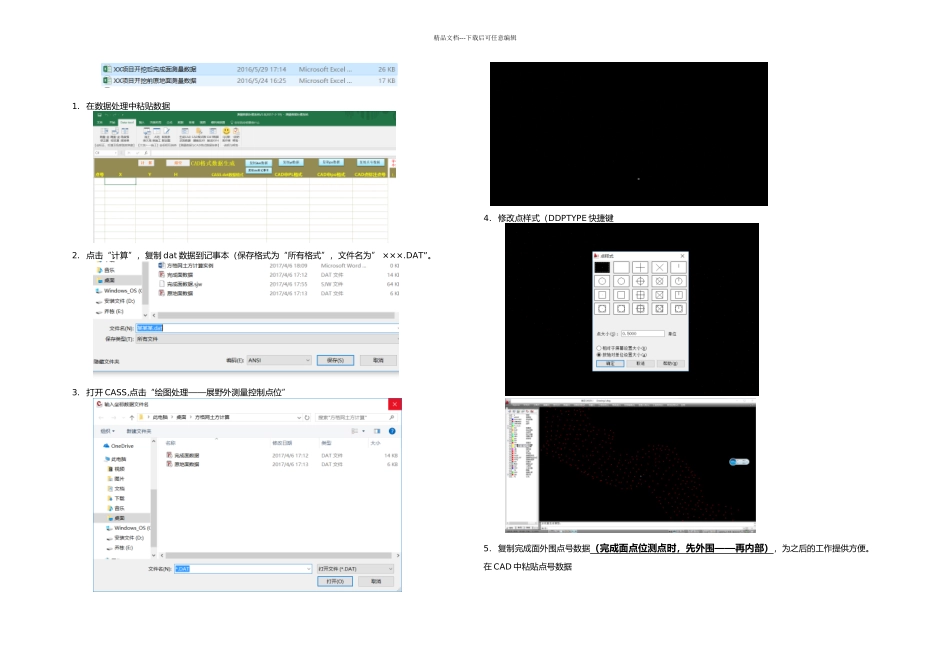Select the plus cross point style

(640, 267)
